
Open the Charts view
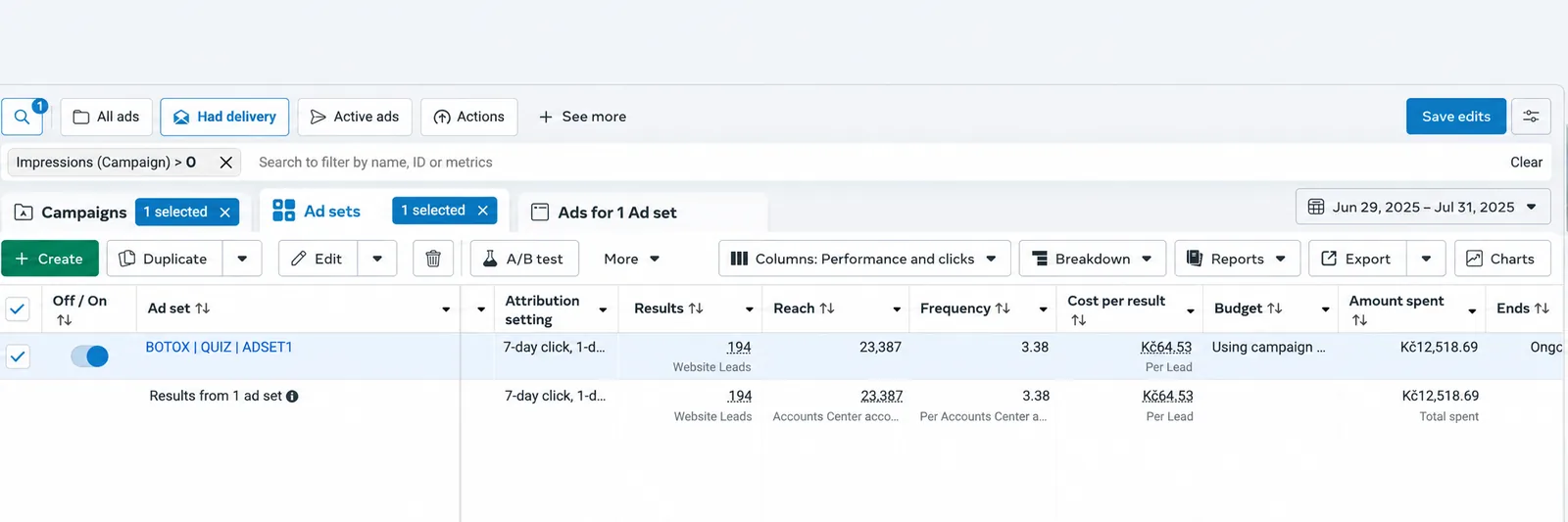point(1502,259)
